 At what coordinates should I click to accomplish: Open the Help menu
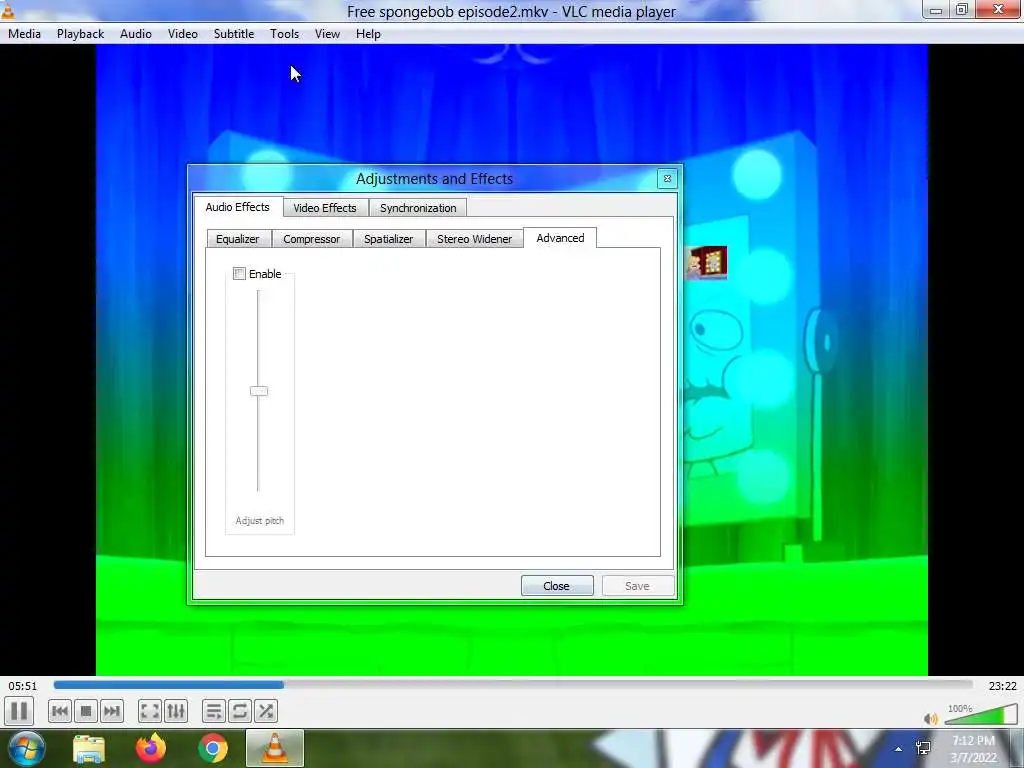368,34
